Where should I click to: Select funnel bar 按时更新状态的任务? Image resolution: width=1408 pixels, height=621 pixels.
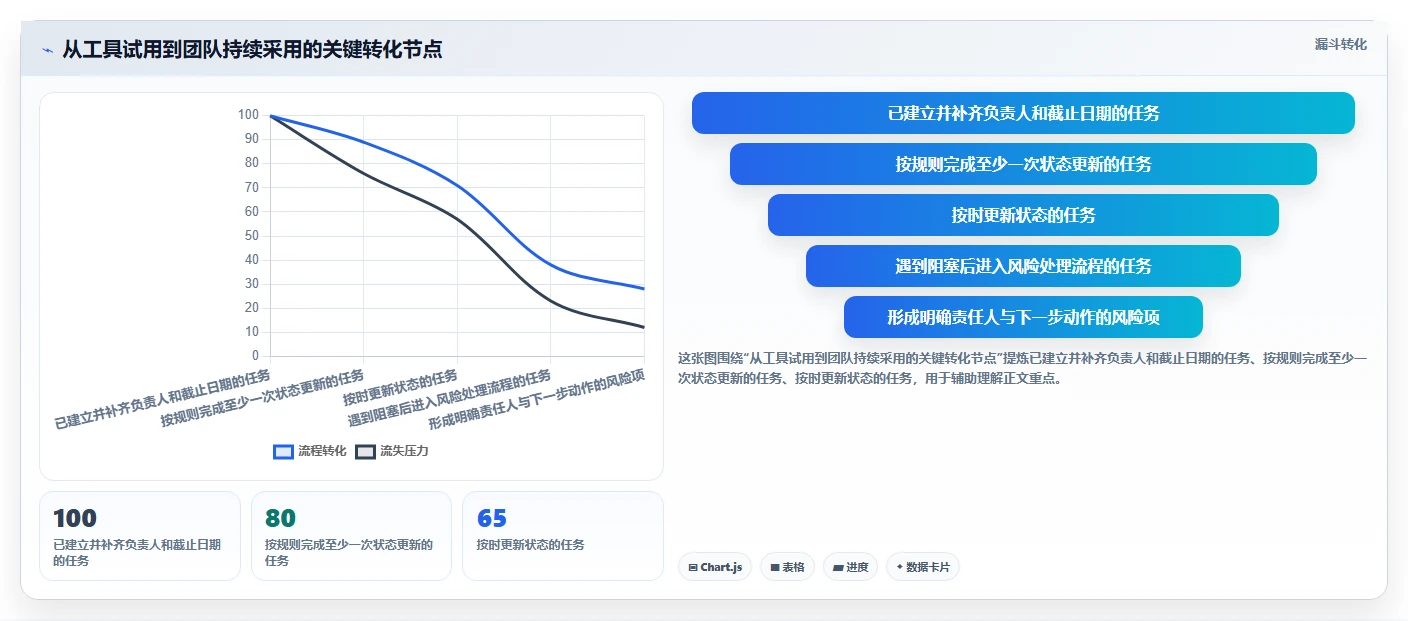tap(1023, 215)
